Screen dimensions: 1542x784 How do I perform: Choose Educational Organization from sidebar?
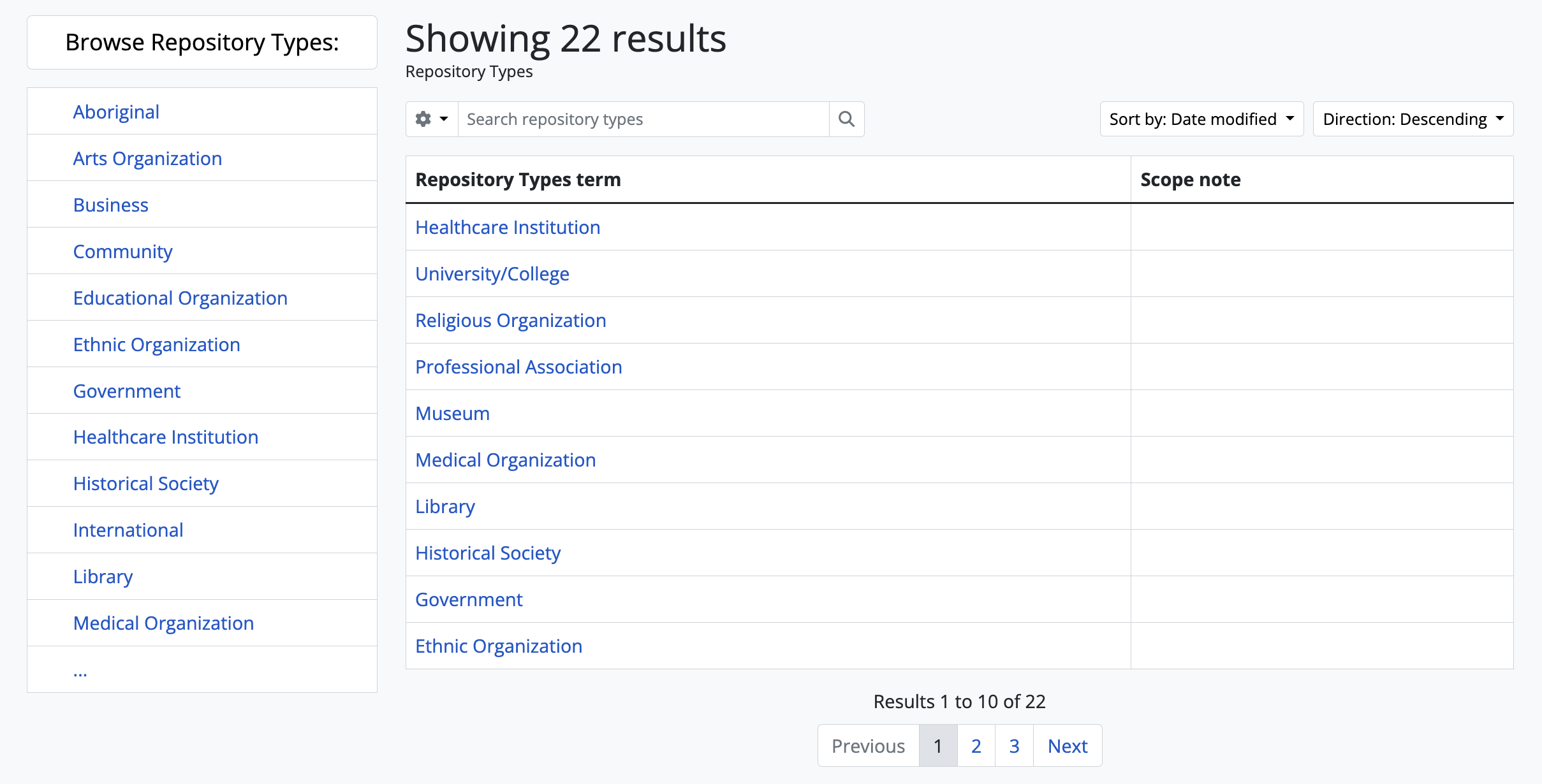pyautogui.click(x=180, y=298)
